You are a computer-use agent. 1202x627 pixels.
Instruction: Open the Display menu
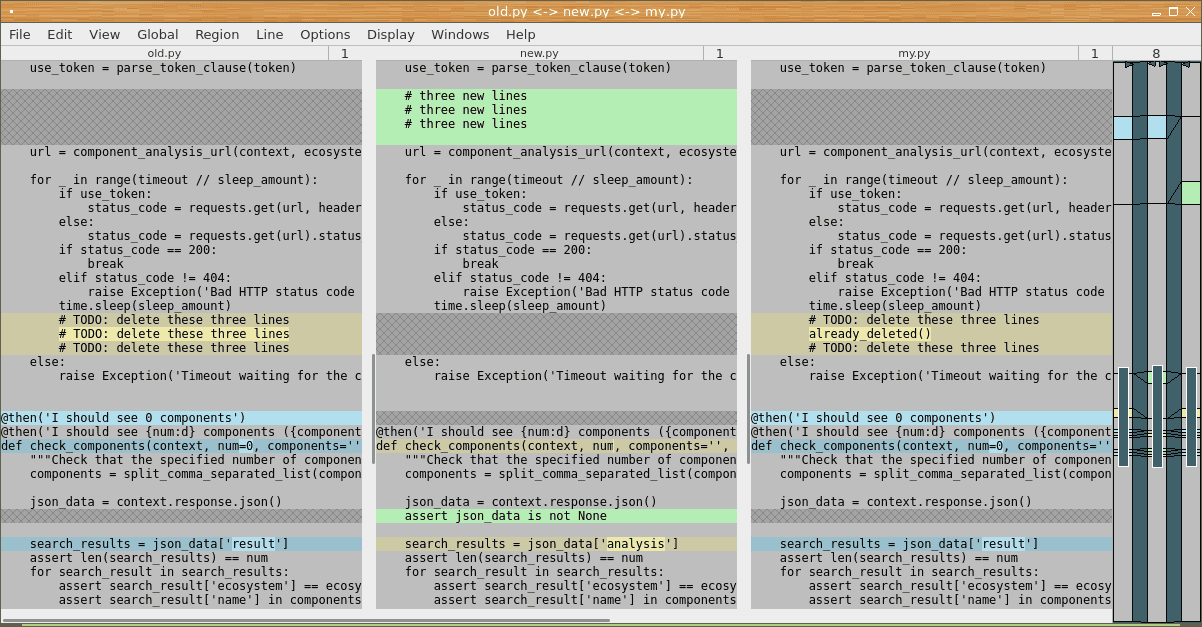point(390,34)
